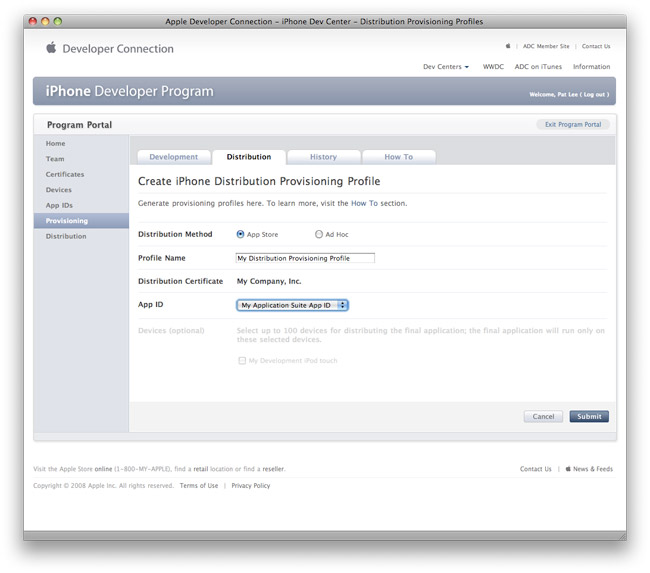Select Provisioning in the sidebar
650x573 pixels.
pos(81,221)
